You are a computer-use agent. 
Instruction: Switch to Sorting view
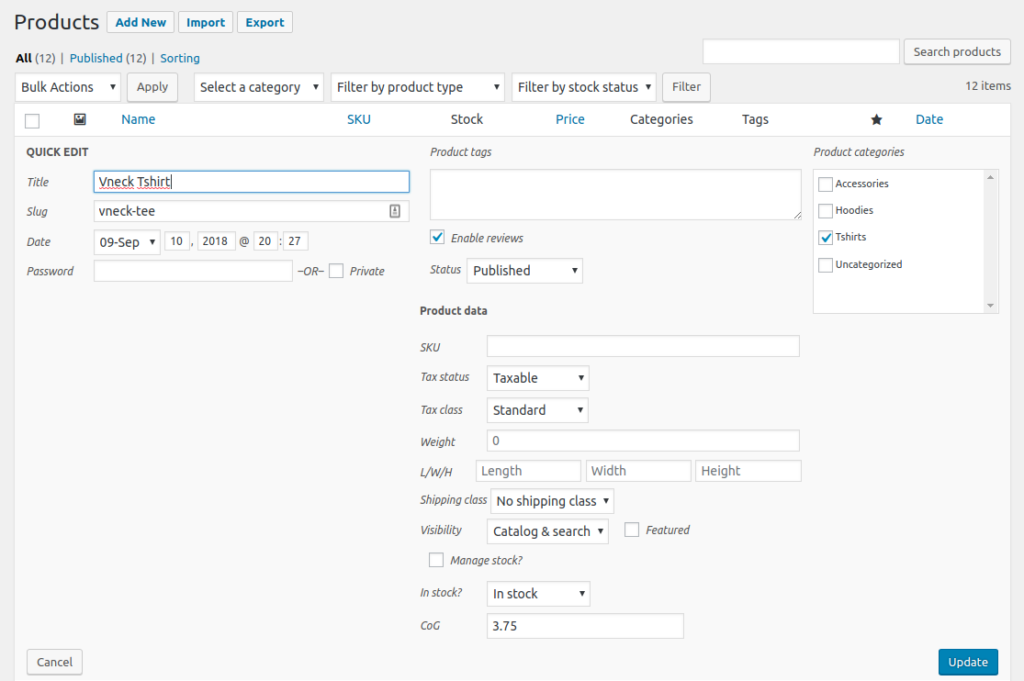point(180,58)
